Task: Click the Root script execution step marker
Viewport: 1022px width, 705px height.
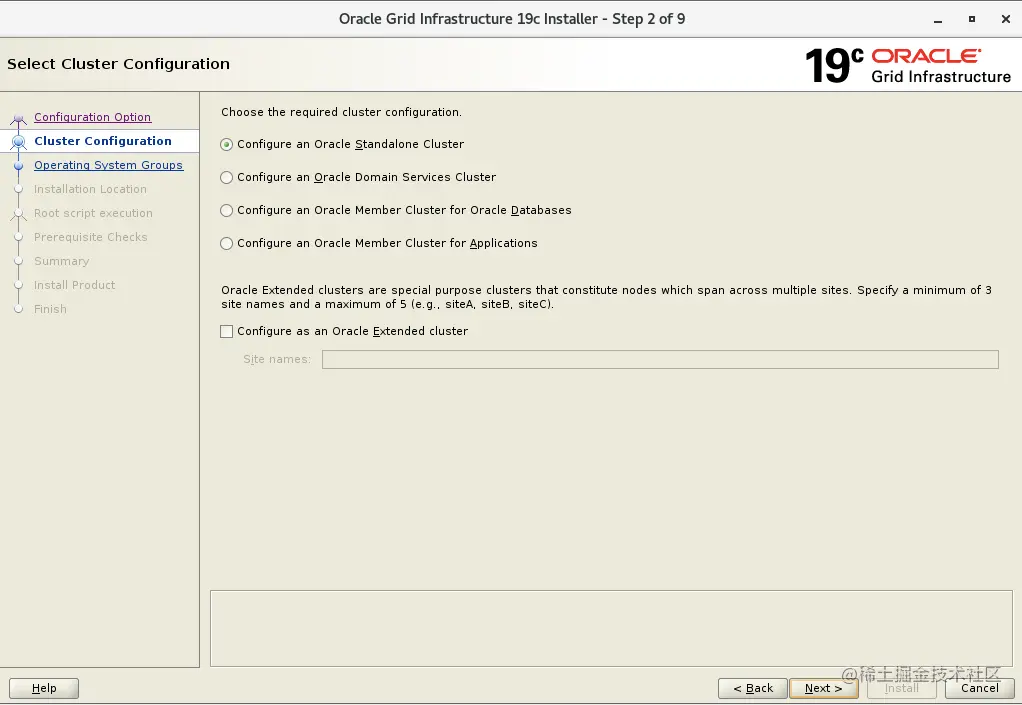Action: pyautogui.click(x=18, y=214)
